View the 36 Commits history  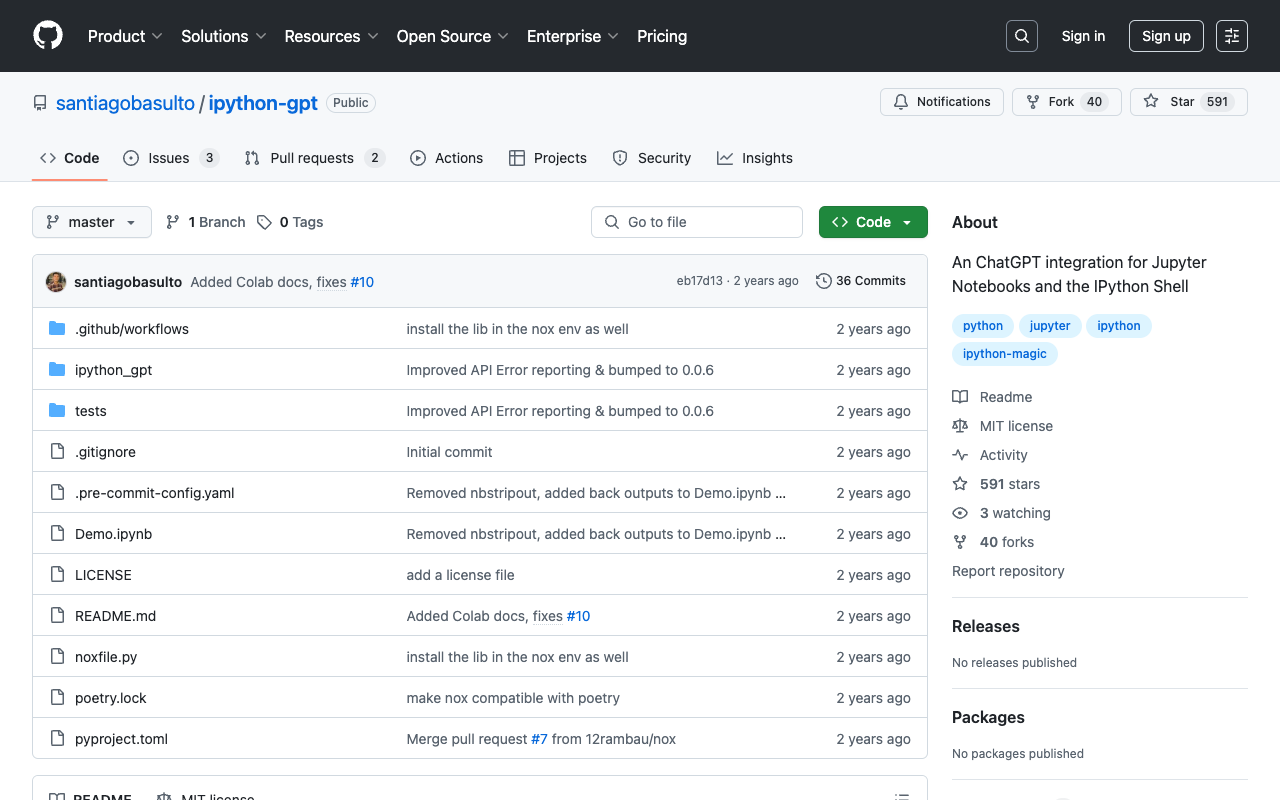pyautogui.click(x=861, y=281)
